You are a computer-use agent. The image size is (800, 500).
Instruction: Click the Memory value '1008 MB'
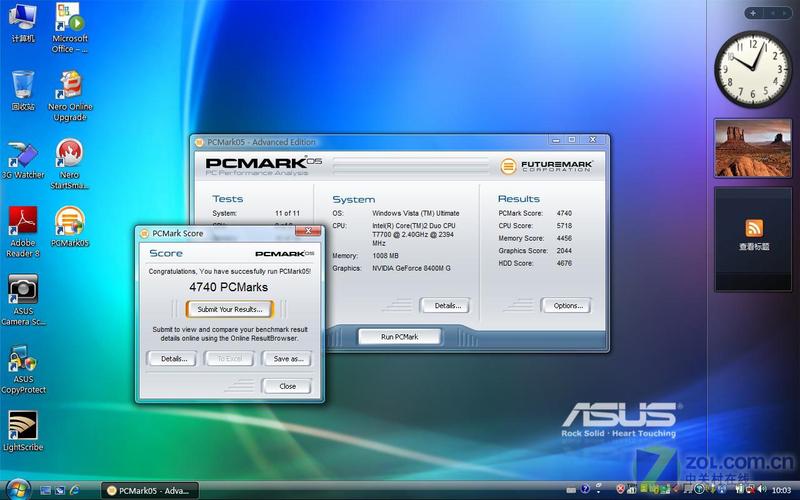point(385,256)
